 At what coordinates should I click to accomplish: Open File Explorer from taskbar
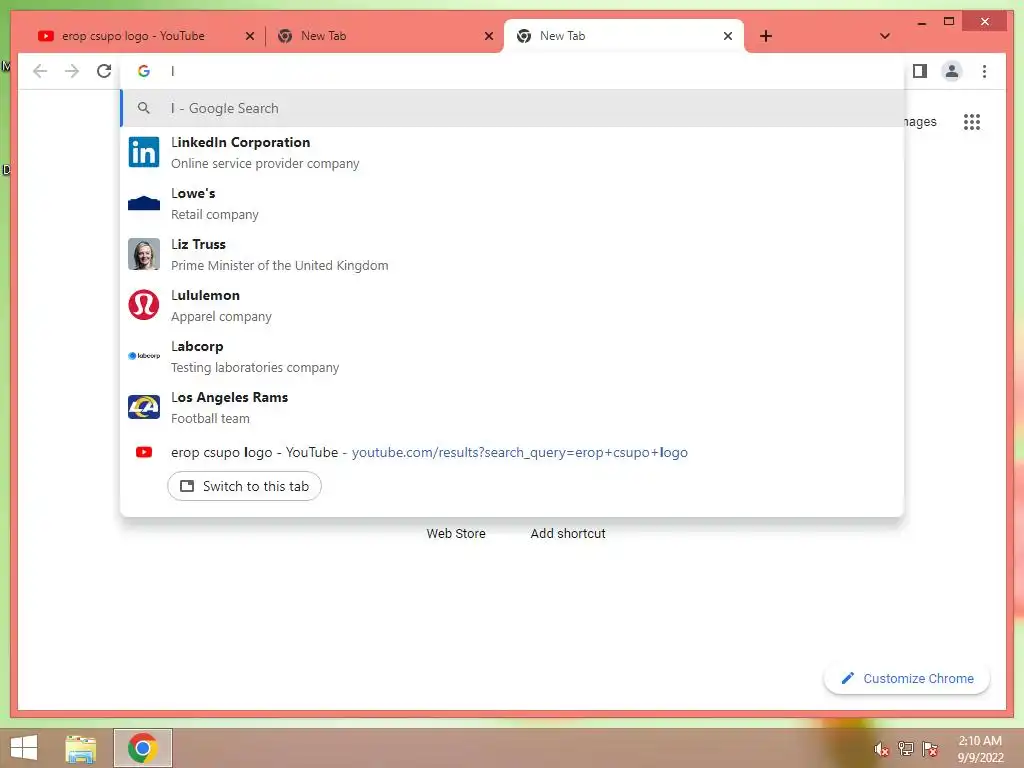[x=81, y=748]
